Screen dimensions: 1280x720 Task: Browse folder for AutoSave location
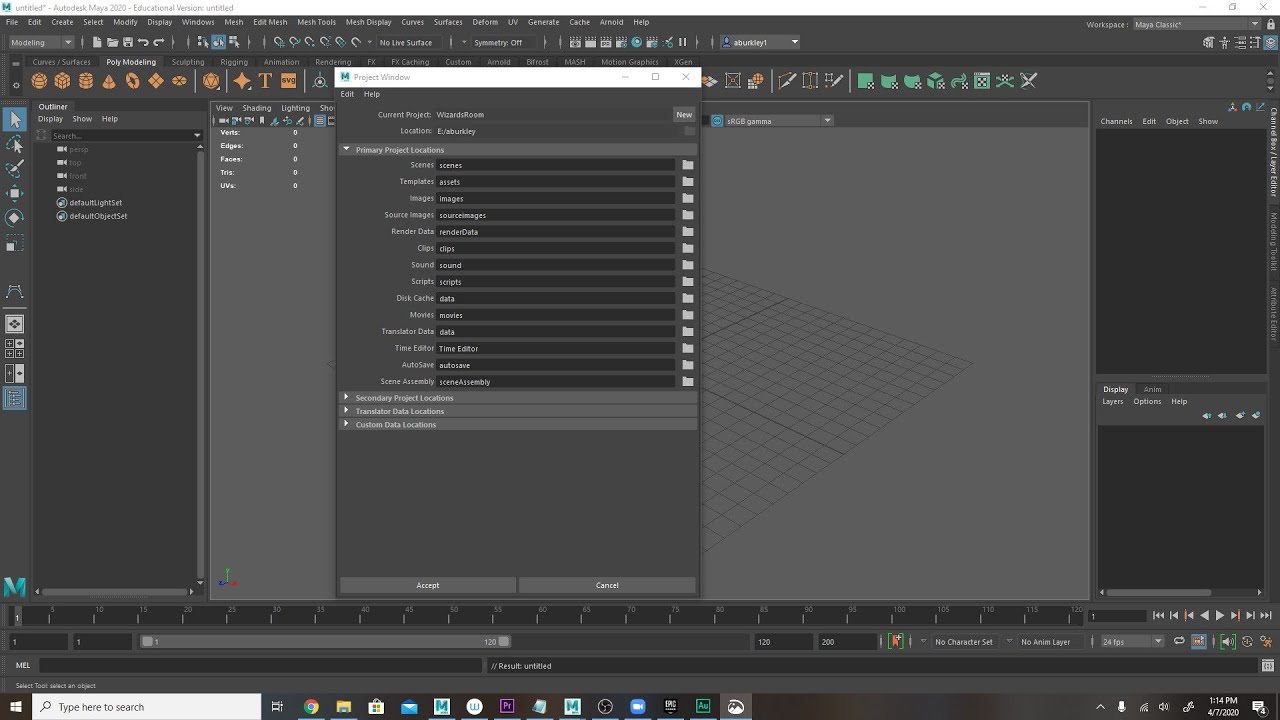point(688,365)
